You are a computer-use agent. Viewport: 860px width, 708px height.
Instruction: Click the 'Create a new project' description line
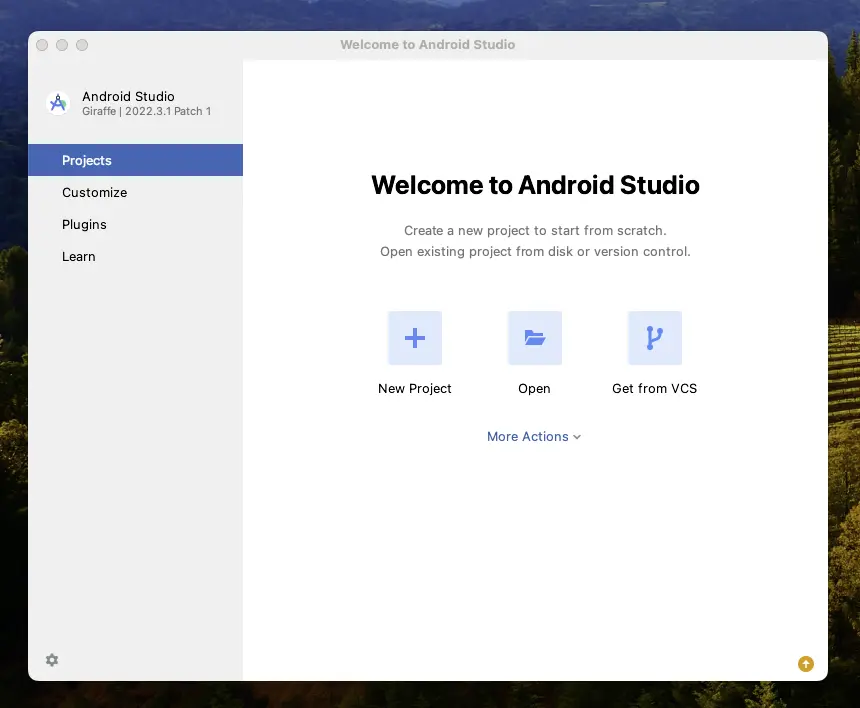(535, 231)
